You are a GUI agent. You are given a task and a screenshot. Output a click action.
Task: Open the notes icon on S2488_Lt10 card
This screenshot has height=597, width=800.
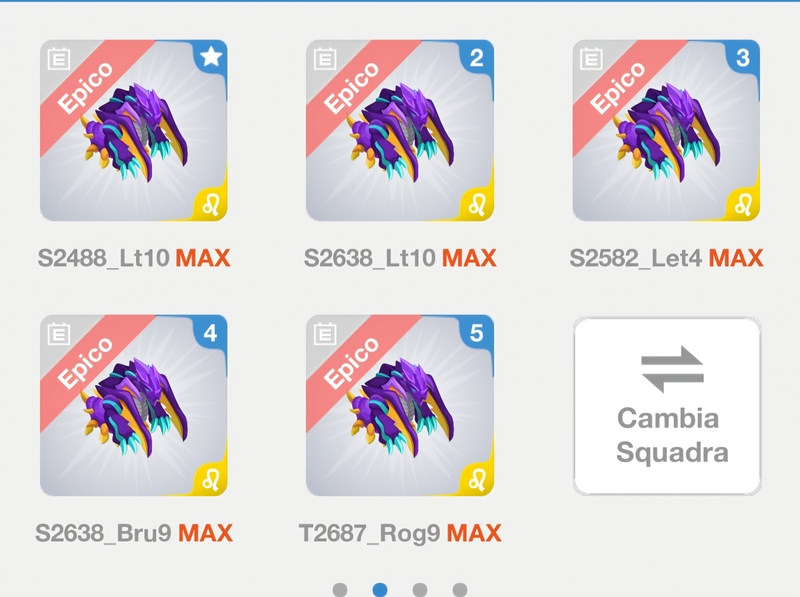coord(59,59)
